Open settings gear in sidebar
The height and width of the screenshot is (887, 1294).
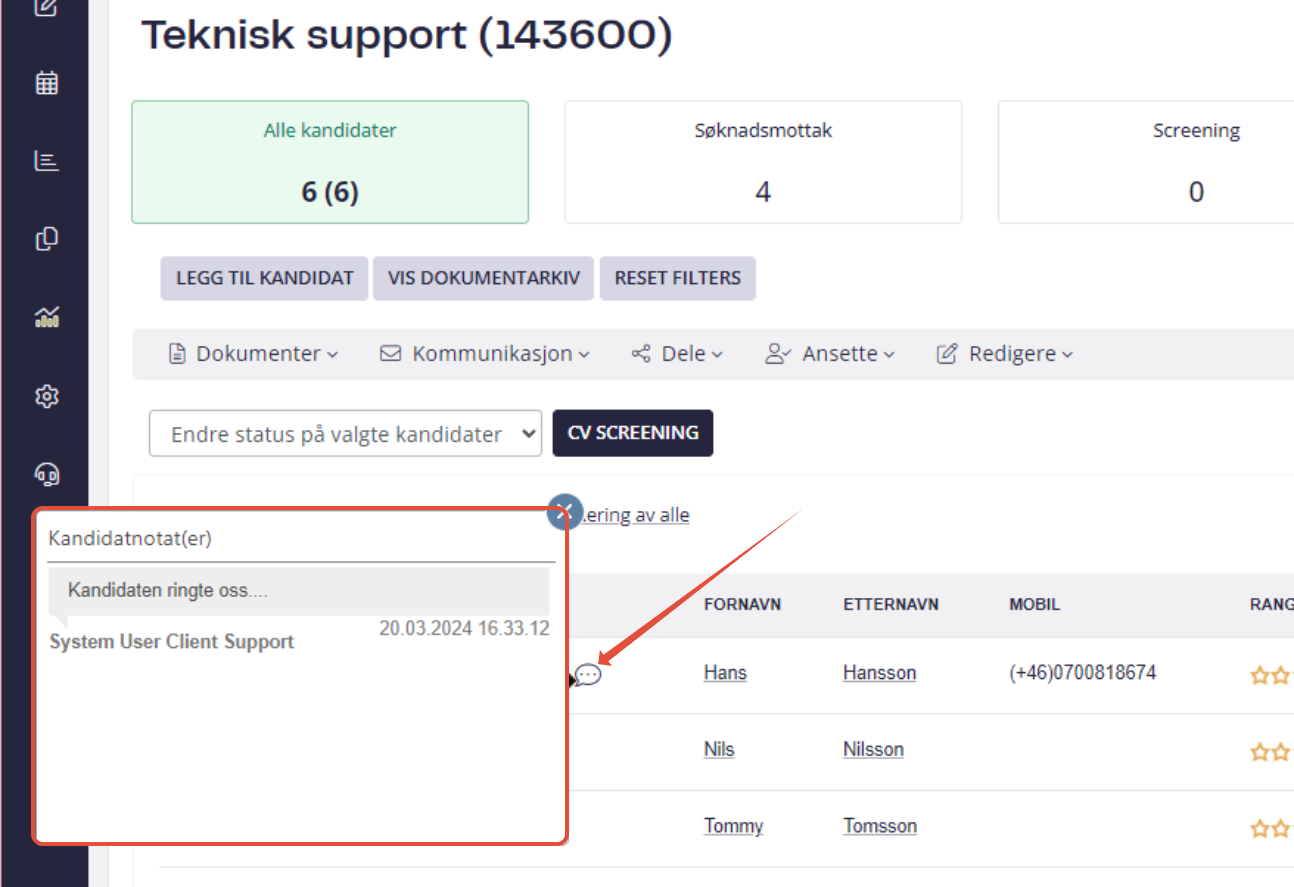point(46,396)
